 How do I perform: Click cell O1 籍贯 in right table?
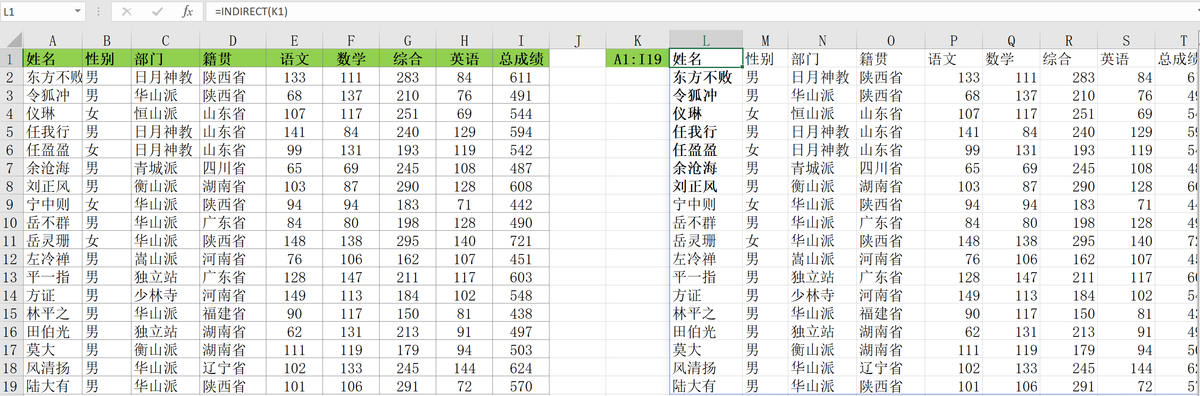point(890,59)
